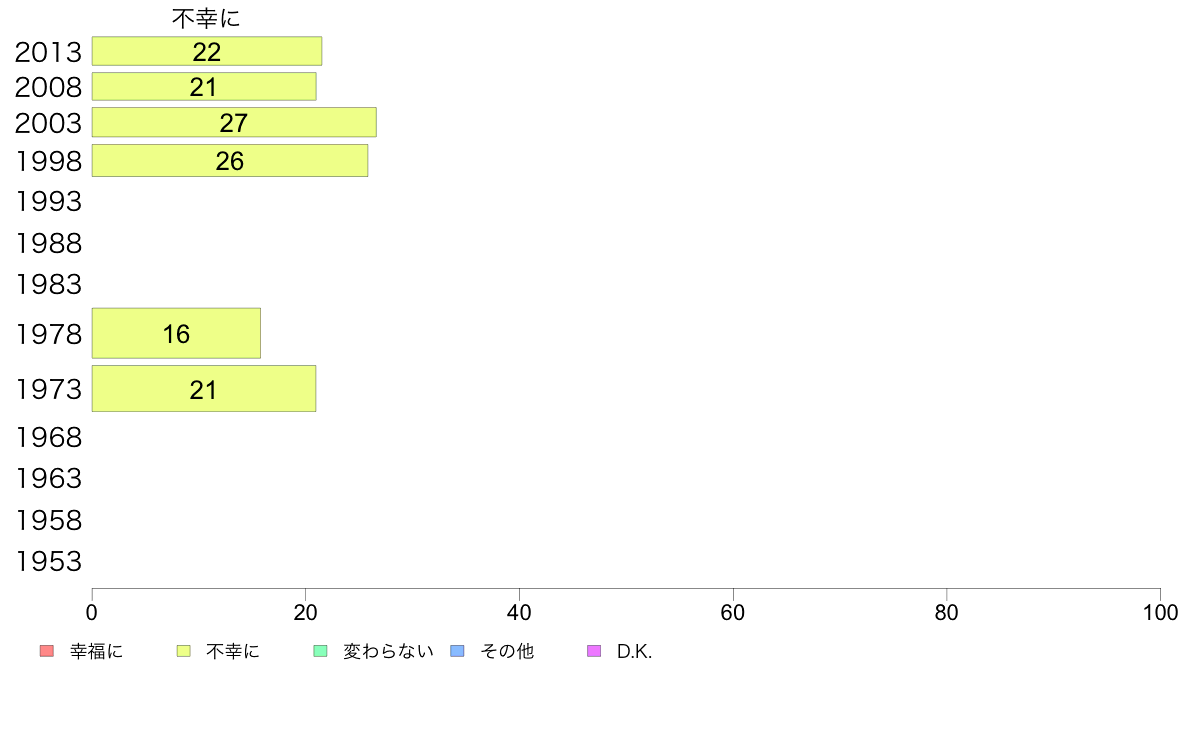Click the green 変わらない legend swatch
The image size is (1188, 736).
(x=320, y=651)
